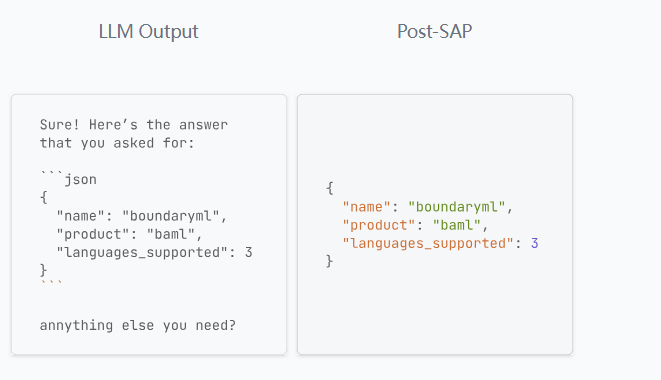Click the purple number 3 in Post-SAP
The height and width of the screenshot is (380, 661).
point(535,243)
